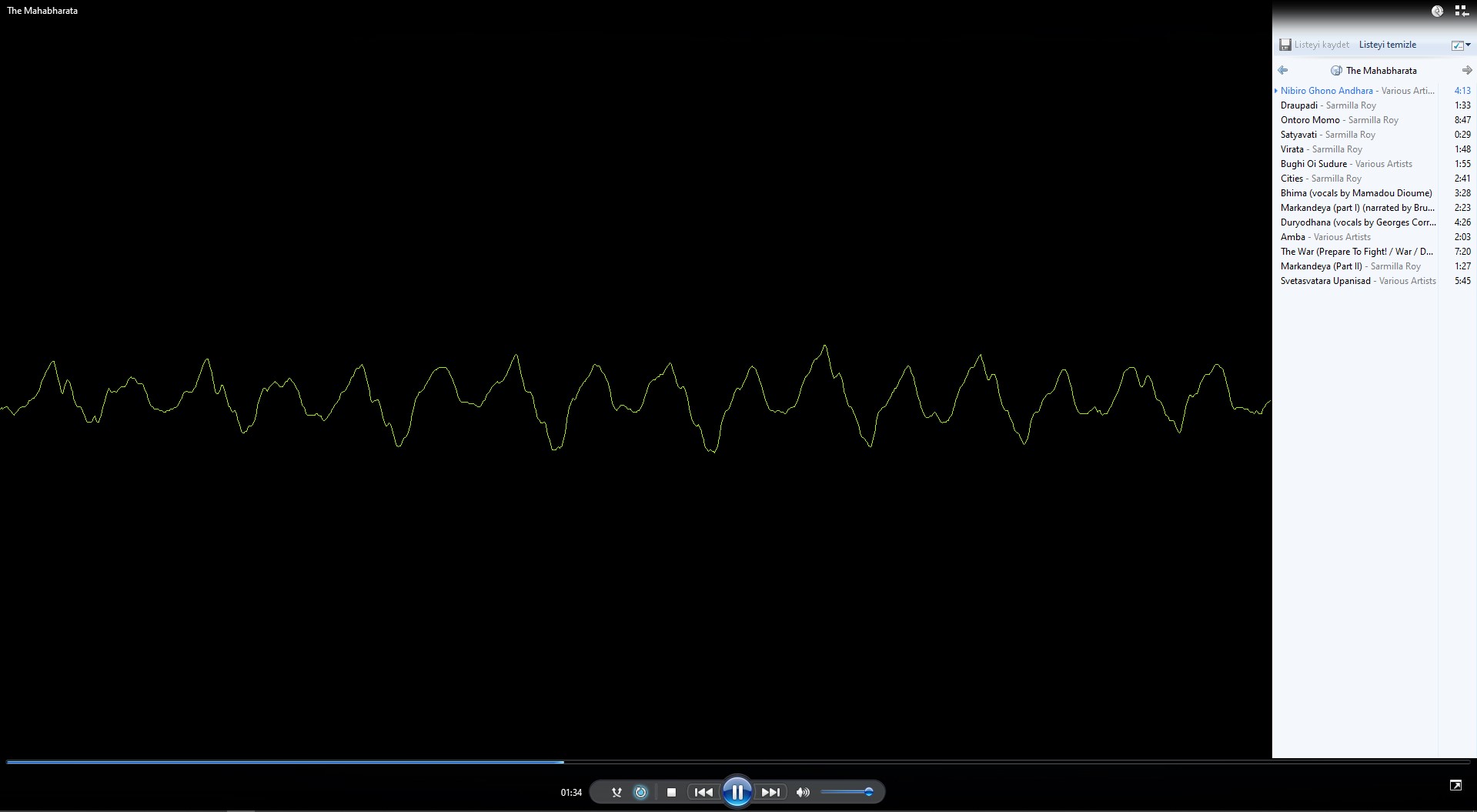Viewport: 1477px width, 812px height.
Task: Go to previous list with left arrow
Action: click(x=1282, y=70)
